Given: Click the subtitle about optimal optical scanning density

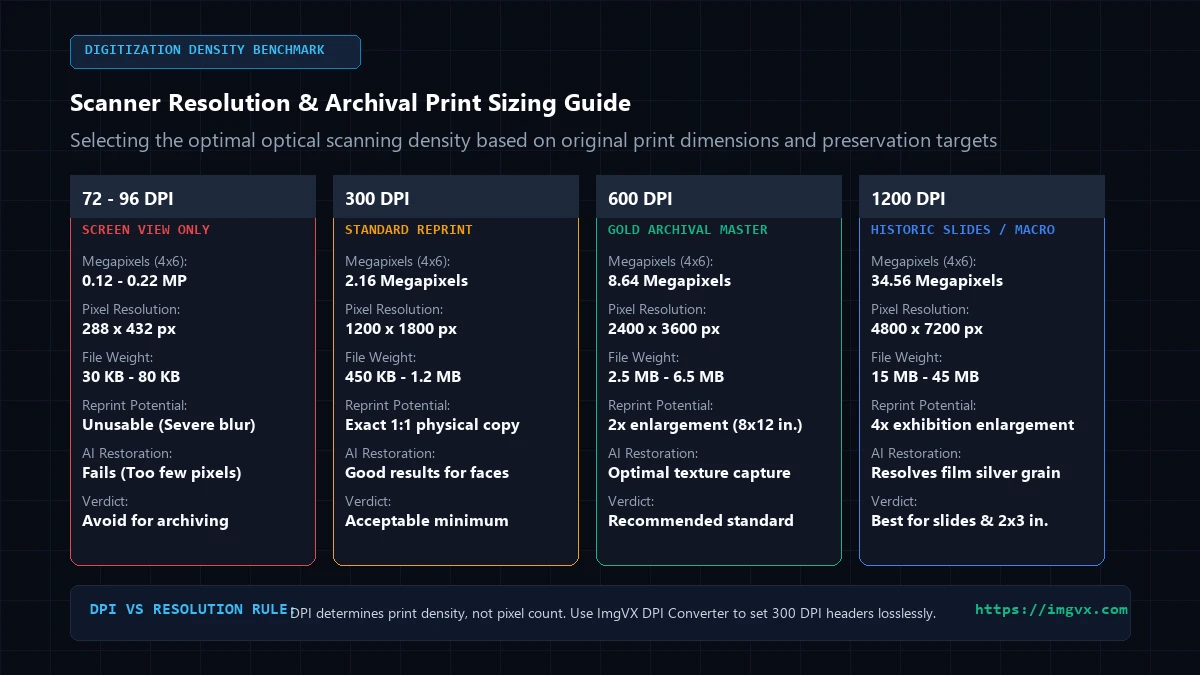Looking at the screenshot, I should 533,140.
